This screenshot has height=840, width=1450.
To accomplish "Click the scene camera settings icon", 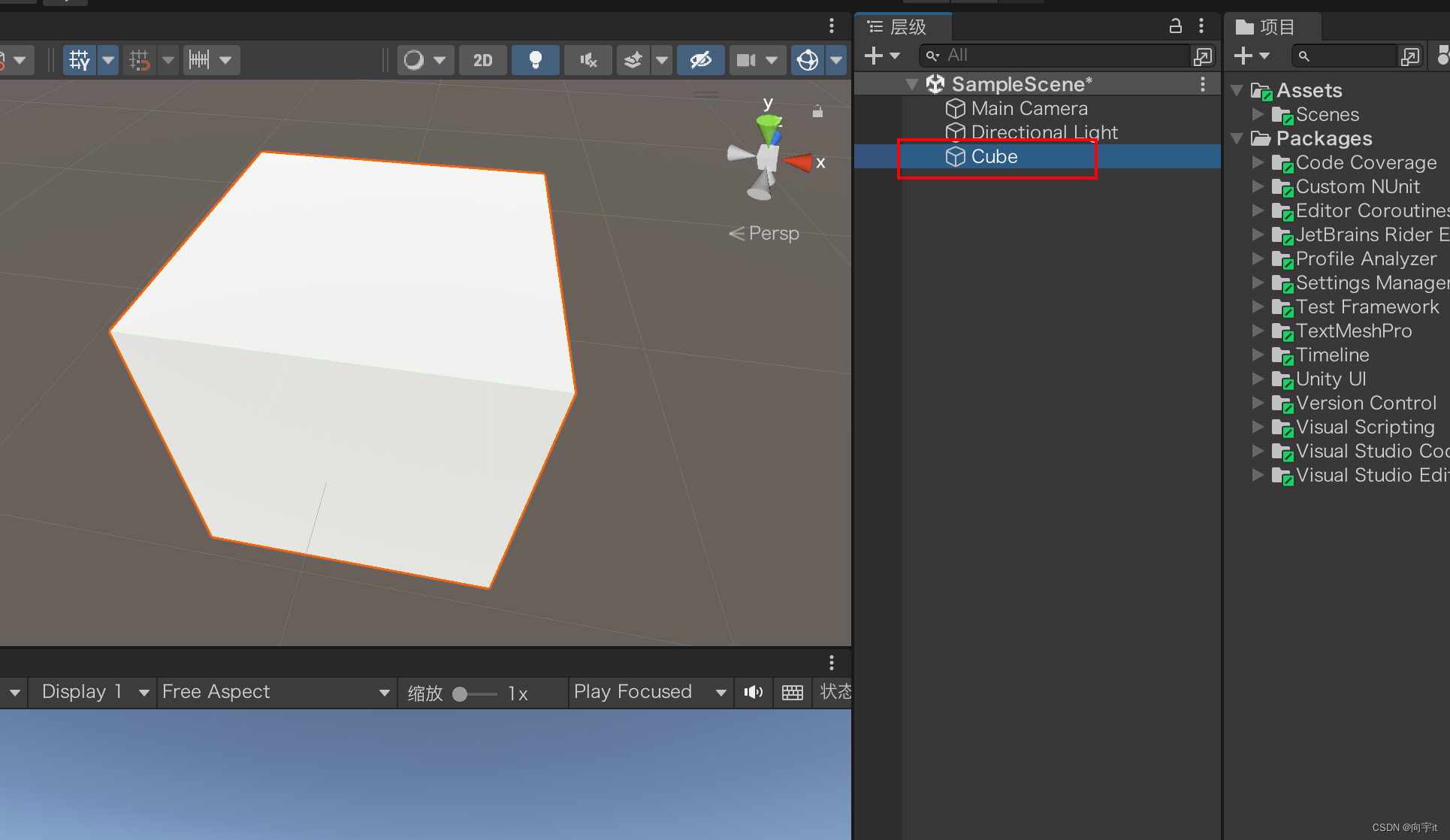I will coord(746,60).
